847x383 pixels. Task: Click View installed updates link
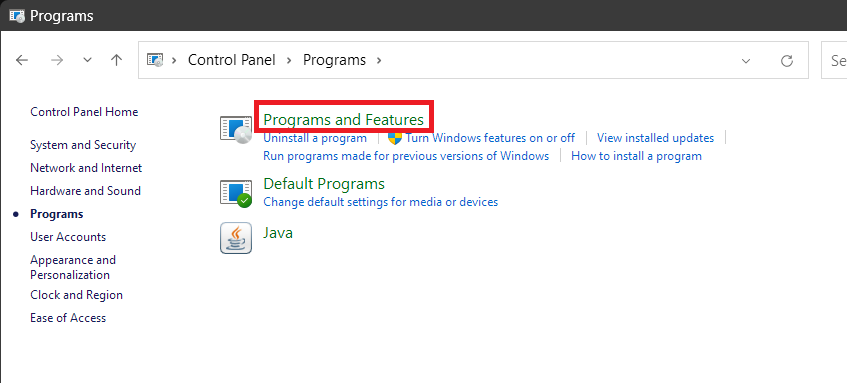click(x=655, y=138)
